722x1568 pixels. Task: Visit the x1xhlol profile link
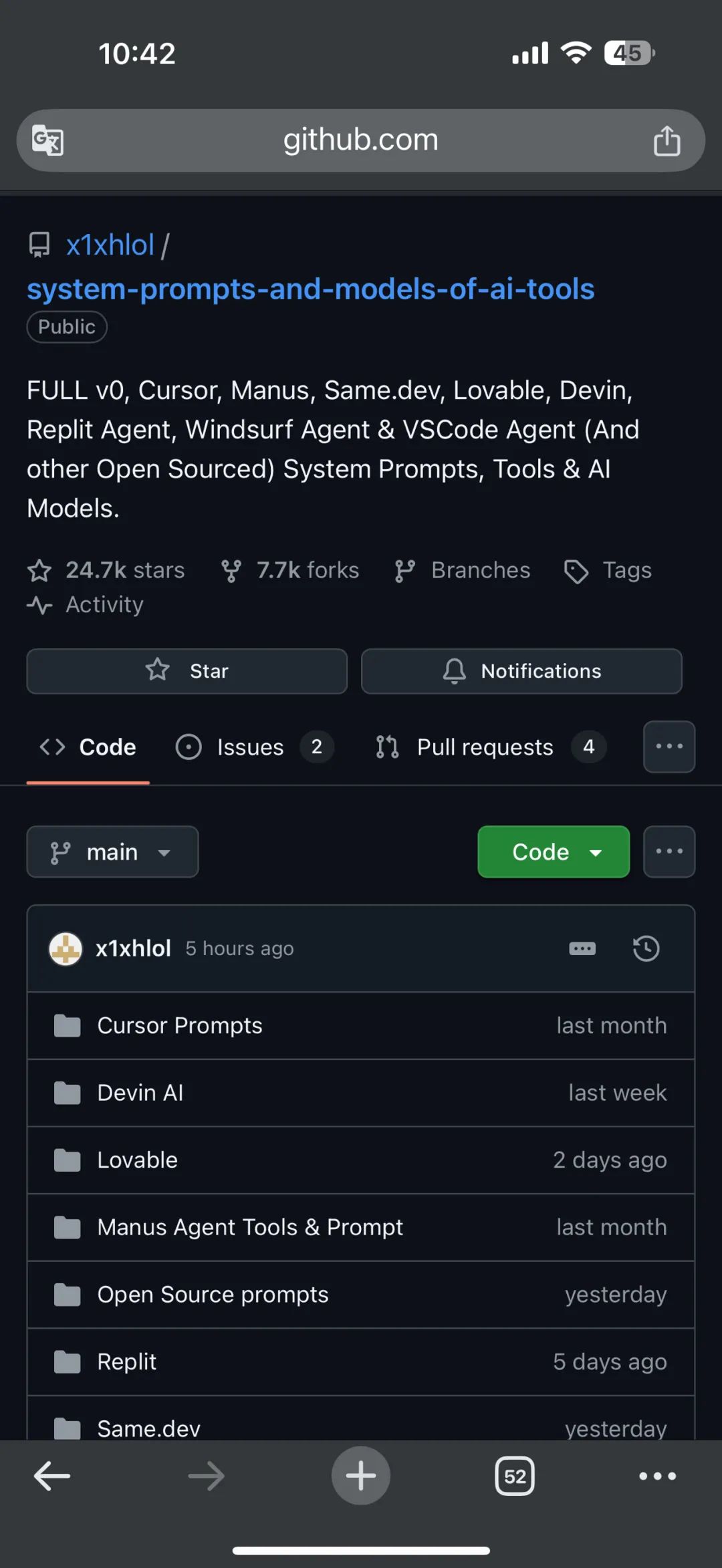tap(110, 244)
